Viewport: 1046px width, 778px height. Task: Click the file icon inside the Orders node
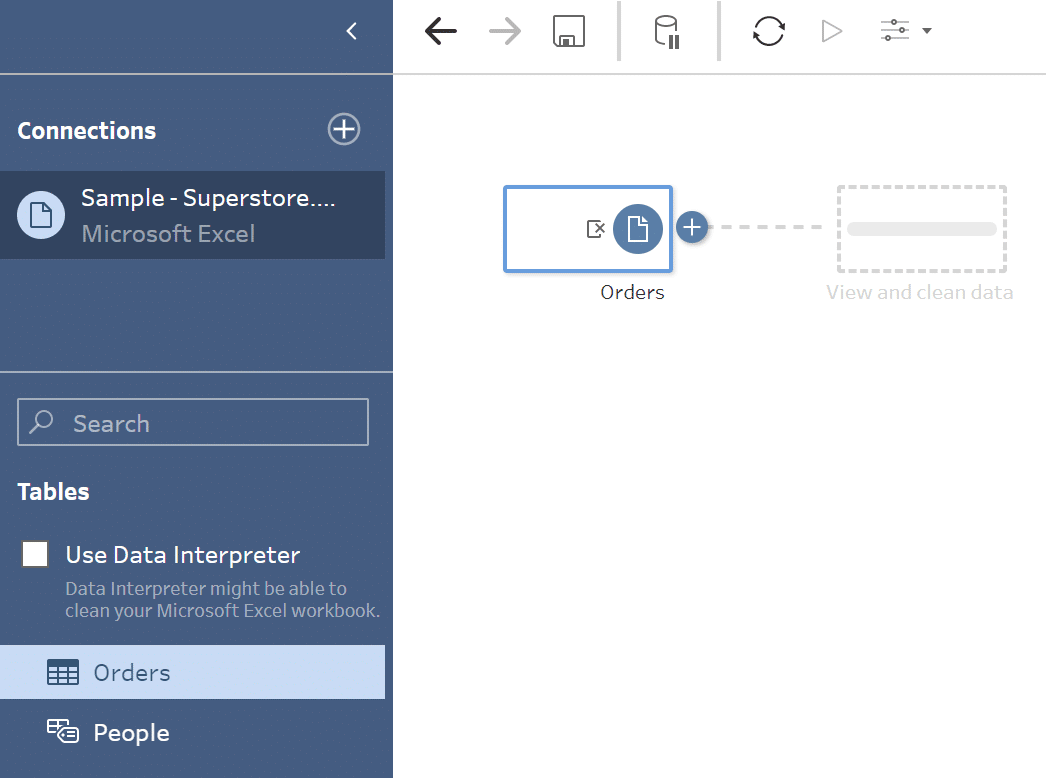(x=638, y=228)
